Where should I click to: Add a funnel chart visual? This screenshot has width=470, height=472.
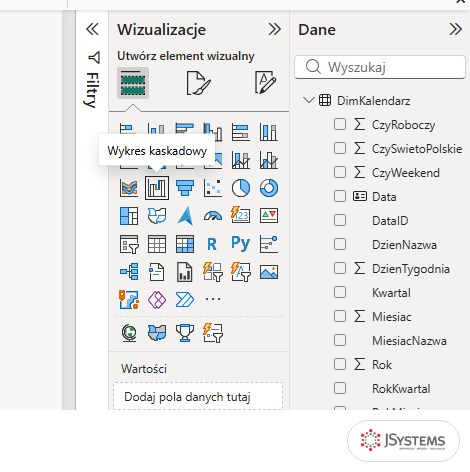point(185,188)
